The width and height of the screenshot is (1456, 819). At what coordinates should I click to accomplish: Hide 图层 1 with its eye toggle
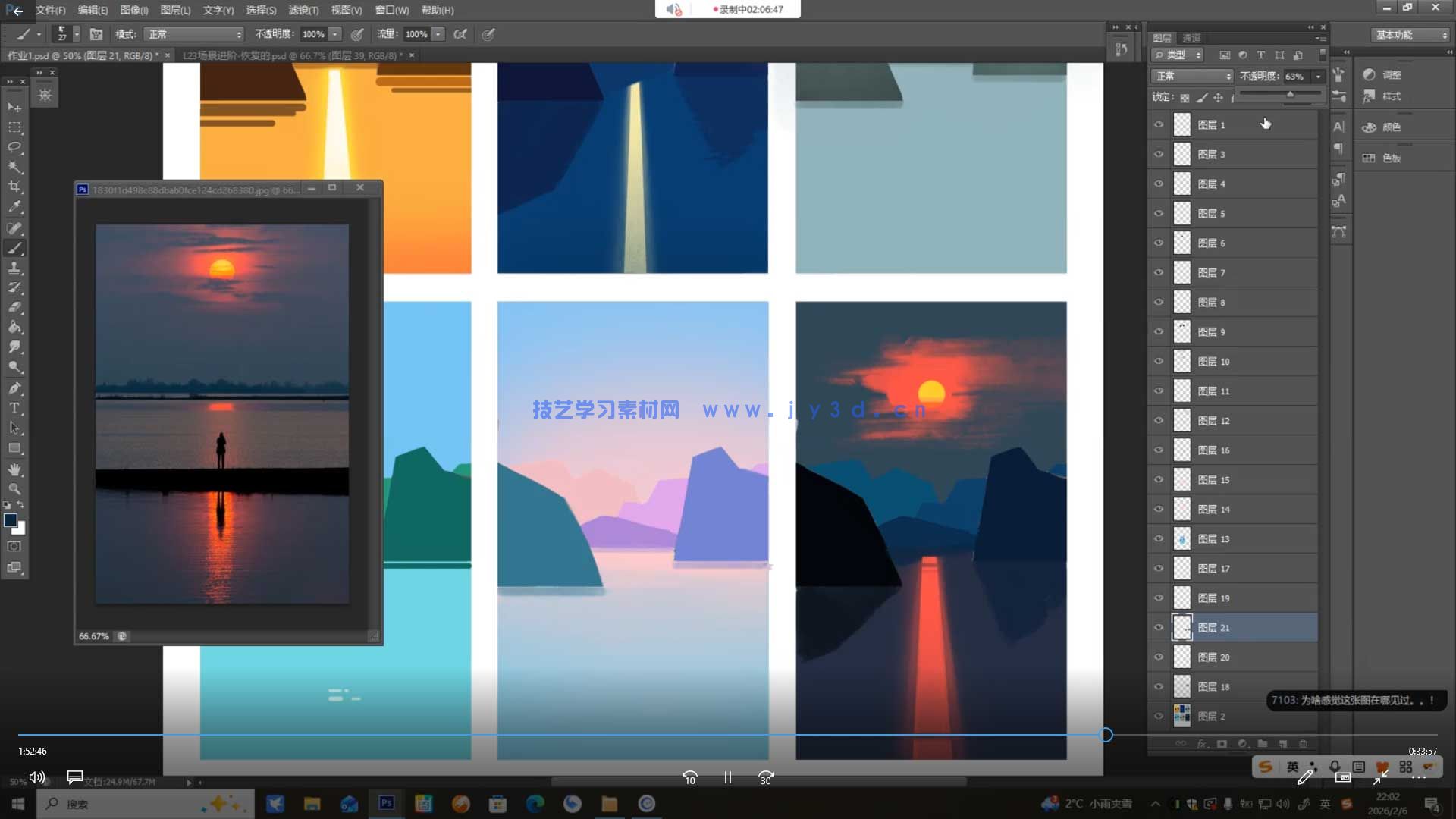[x=1159, y=124]
